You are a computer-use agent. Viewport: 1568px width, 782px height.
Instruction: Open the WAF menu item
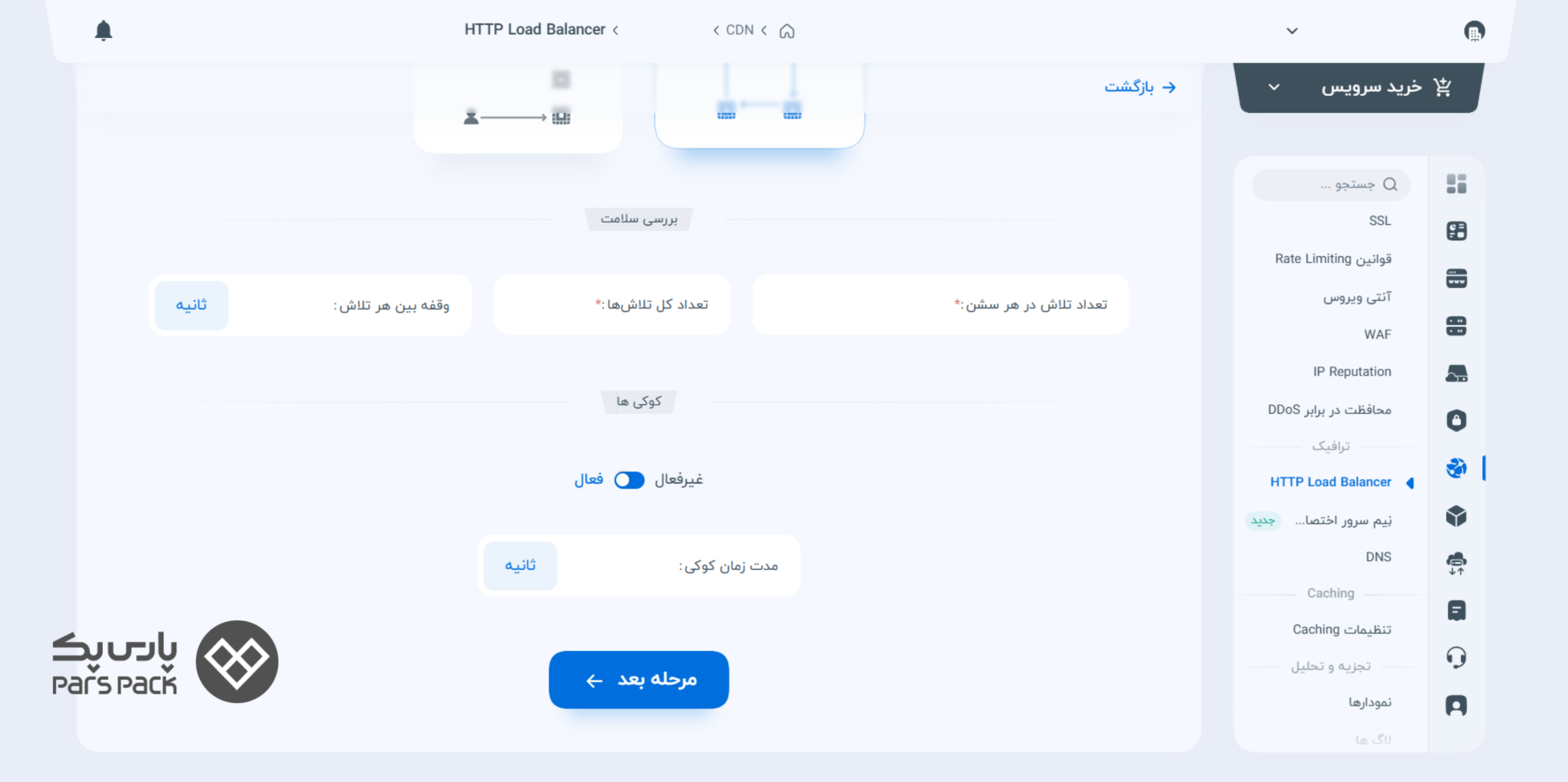pyautogui.click(x=1378, y=334)
